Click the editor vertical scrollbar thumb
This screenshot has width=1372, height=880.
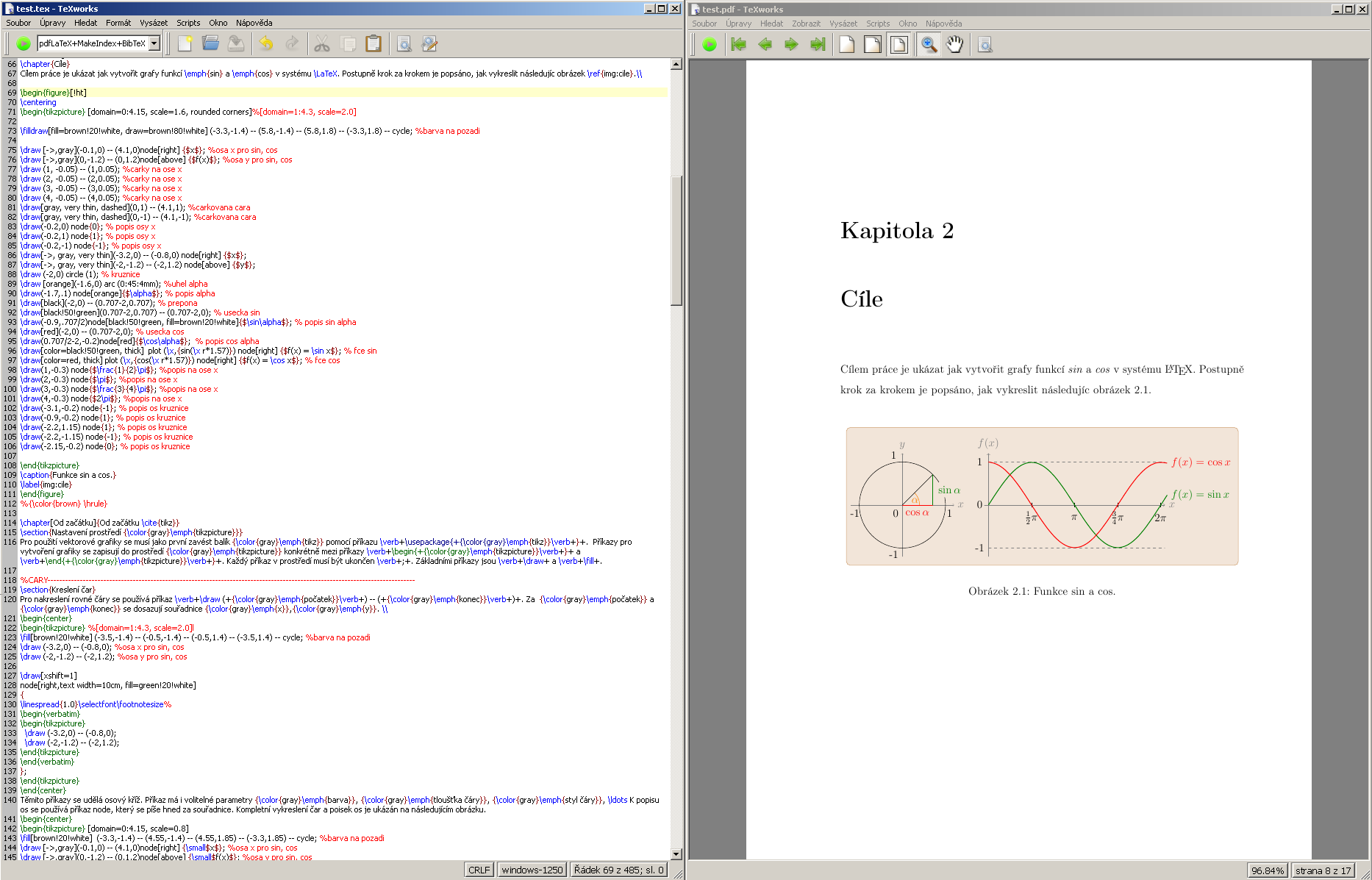click(676, 240)
